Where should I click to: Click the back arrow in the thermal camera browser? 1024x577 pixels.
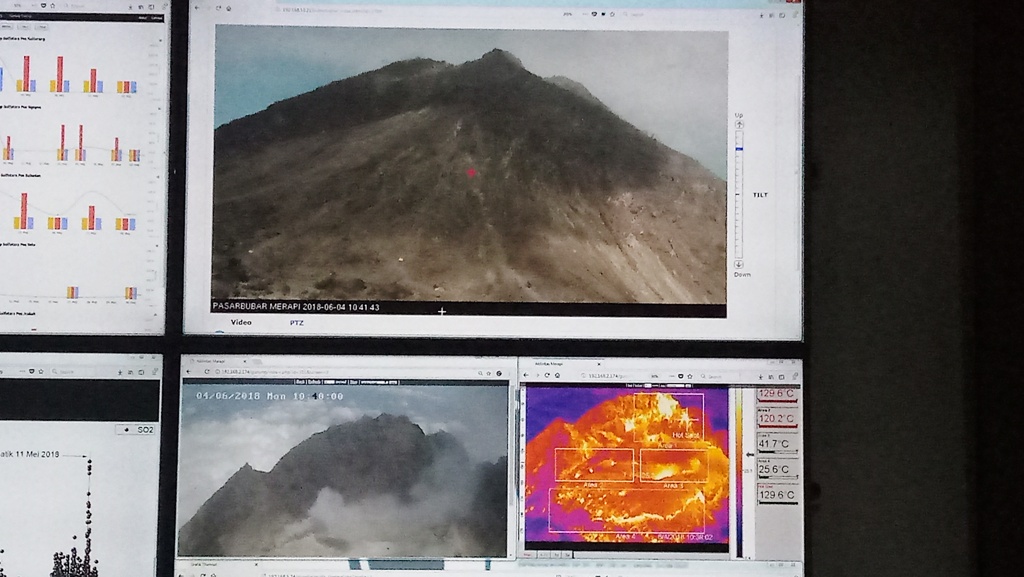pos(525,375)
